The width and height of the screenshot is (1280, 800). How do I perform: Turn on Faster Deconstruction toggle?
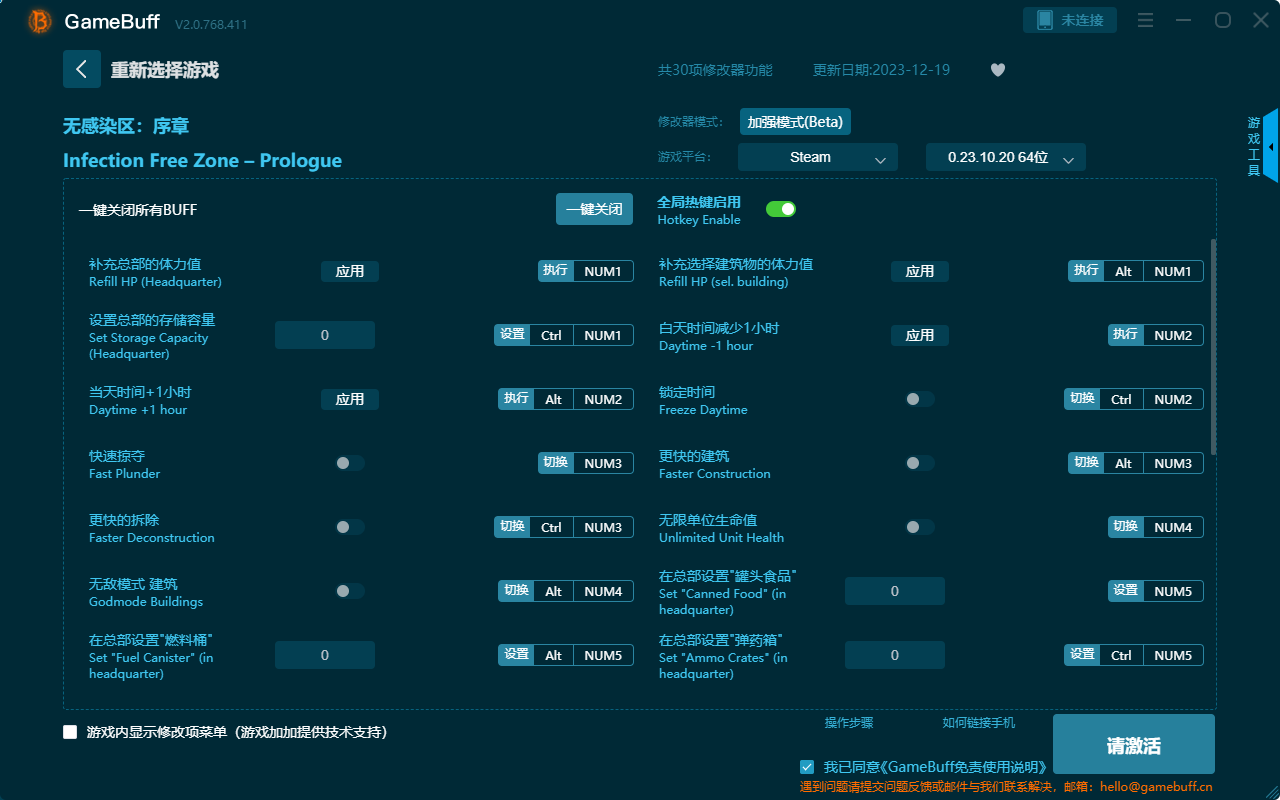tap(350, 527)
